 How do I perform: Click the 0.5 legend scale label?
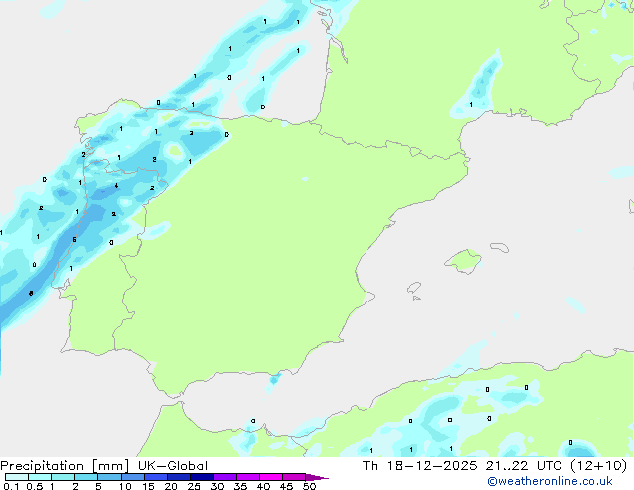(34, 486)
